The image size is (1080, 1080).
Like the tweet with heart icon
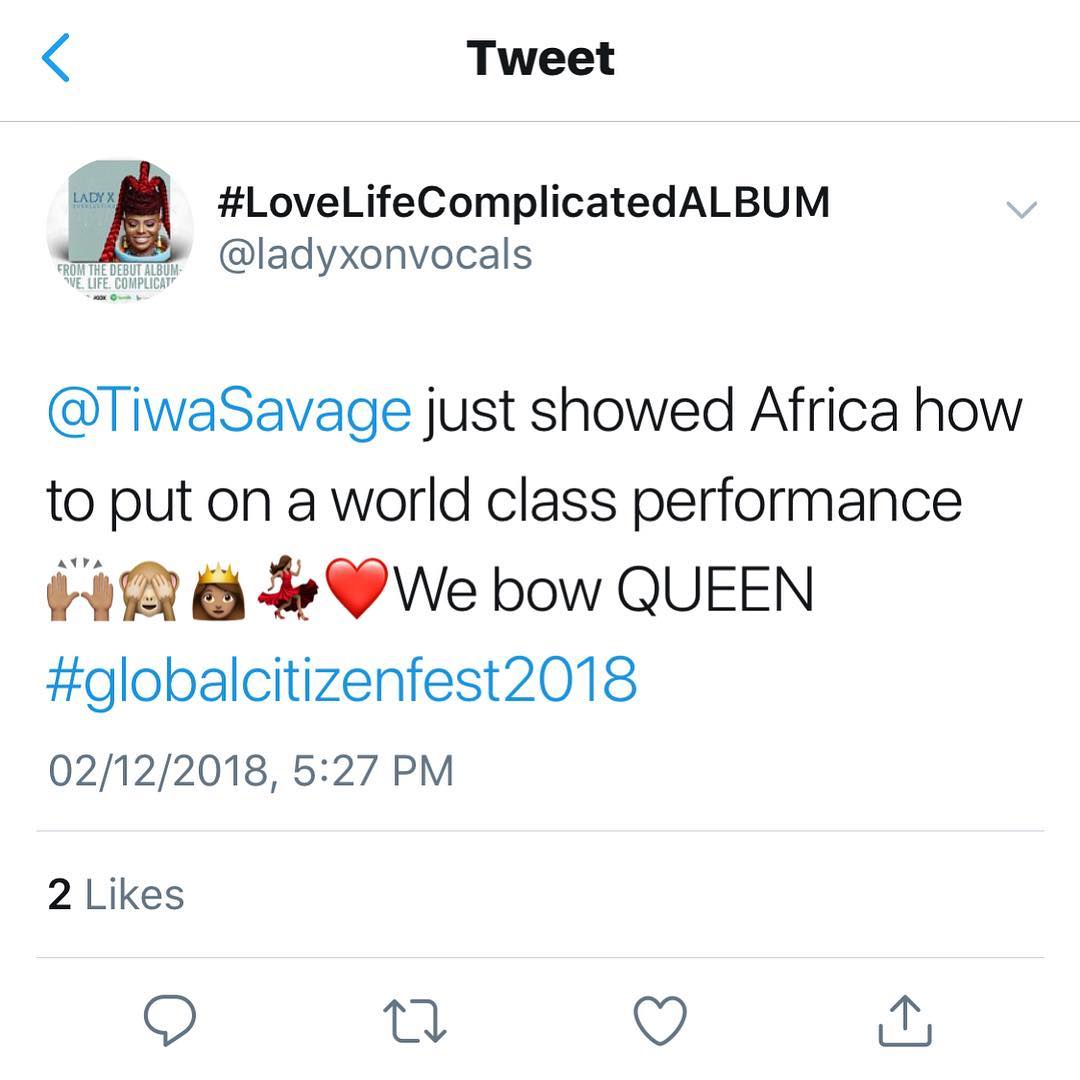click(x=660, y=1020)
